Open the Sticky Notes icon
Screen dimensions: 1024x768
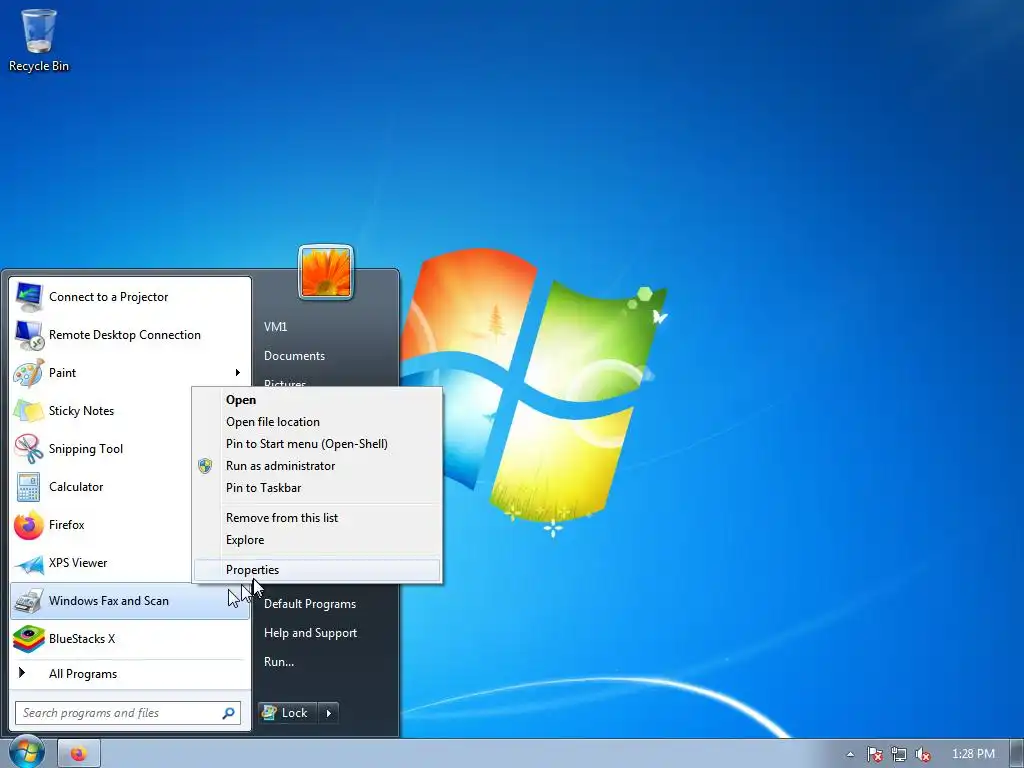click(x=29, y=411)
